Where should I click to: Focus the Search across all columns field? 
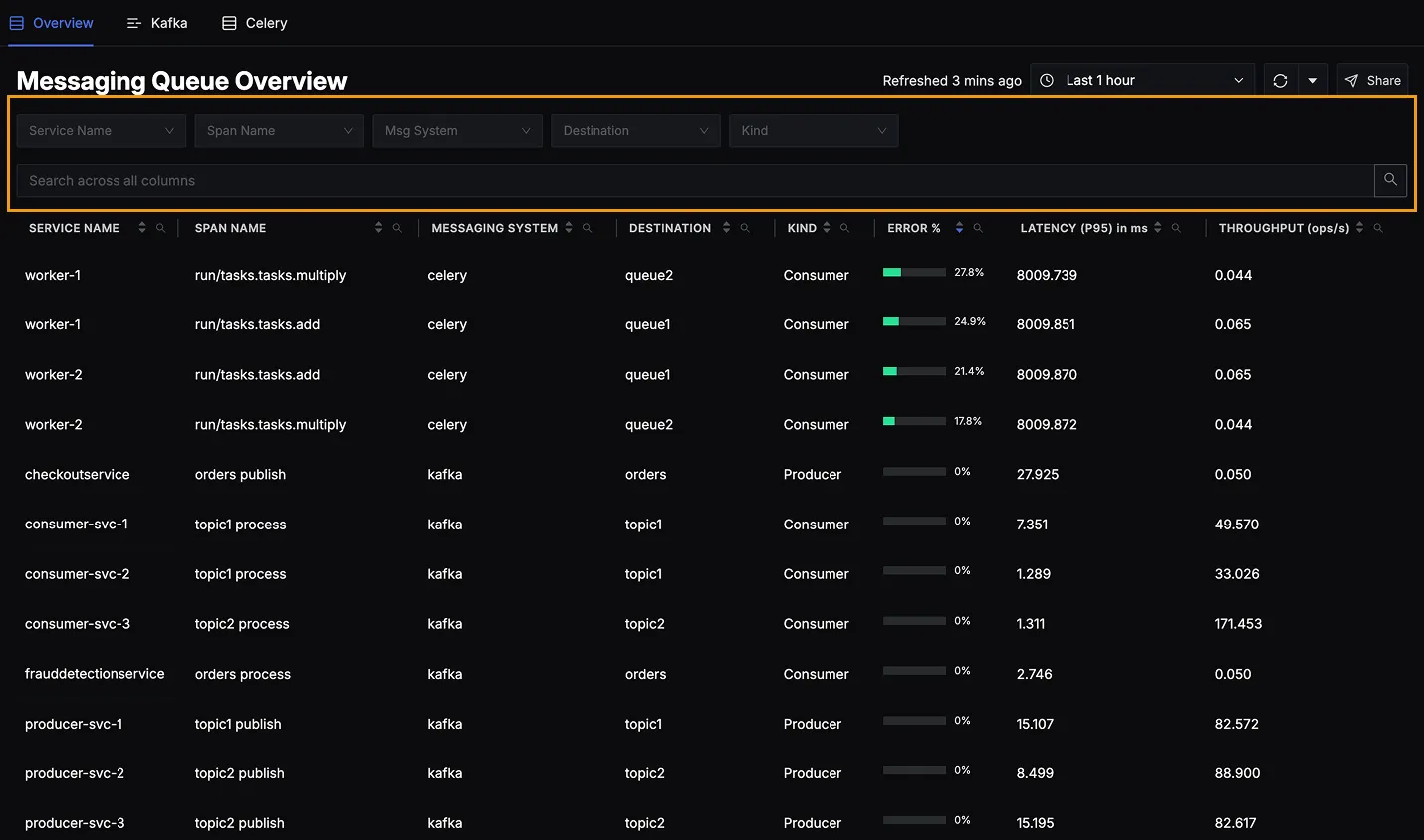pos(695,180)
